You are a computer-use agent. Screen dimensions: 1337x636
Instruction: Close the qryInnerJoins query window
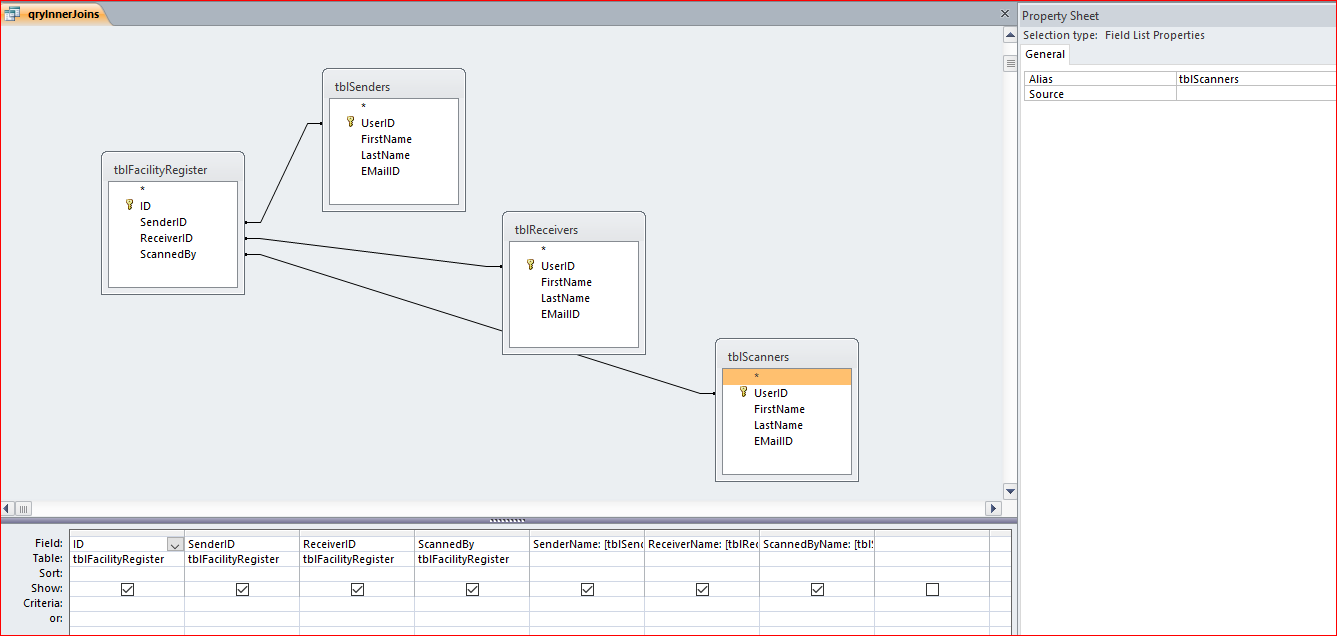pos(1005,14)
